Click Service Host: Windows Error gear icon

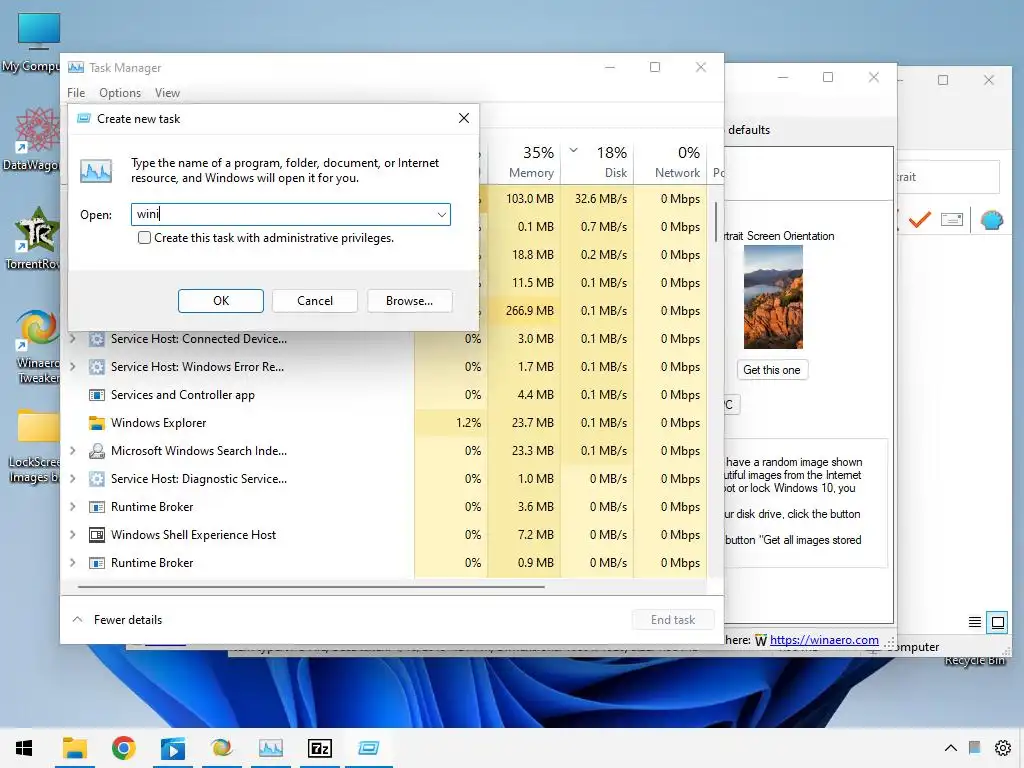coord(97,367)
